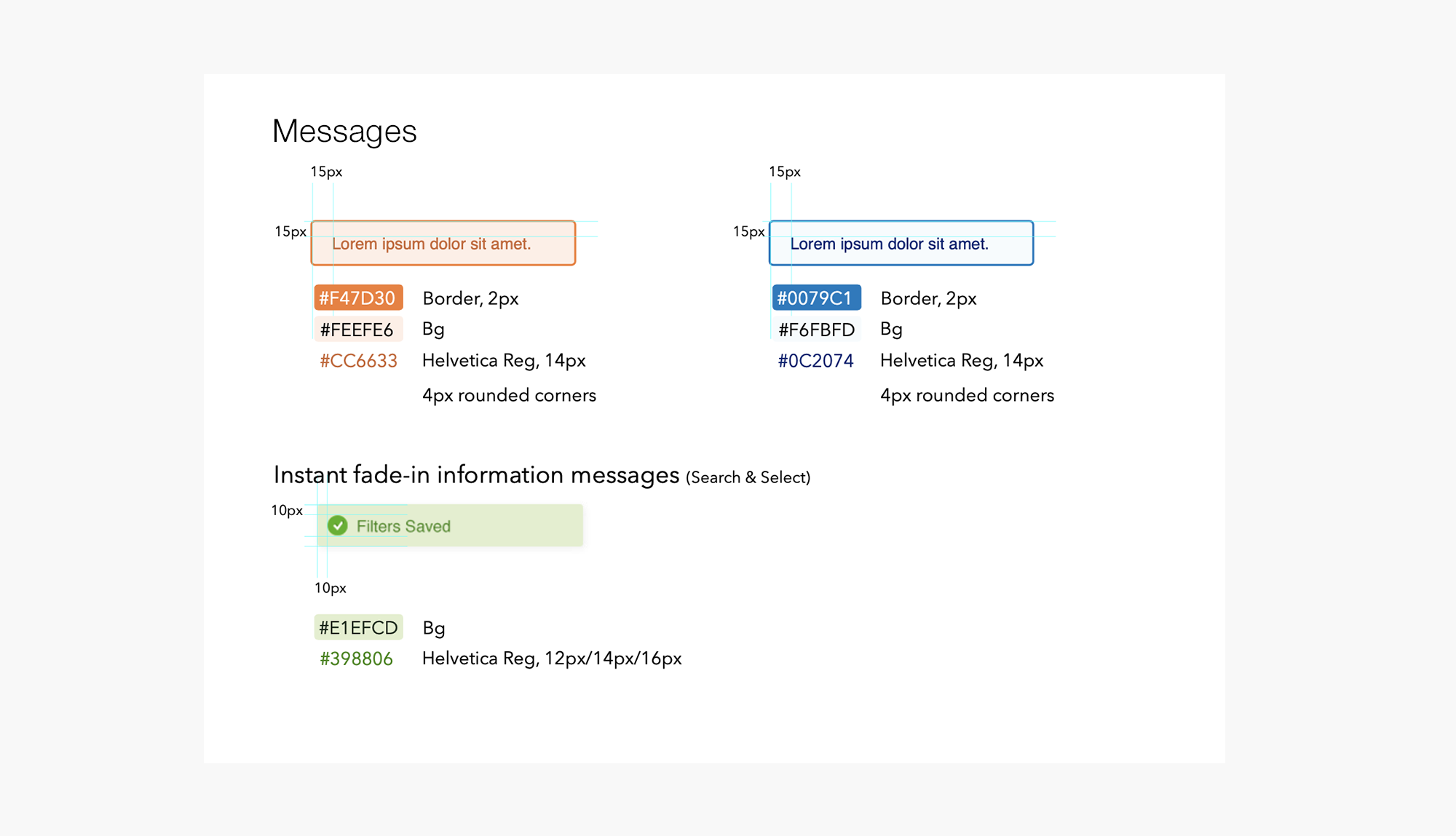Viewport: 1456px width, 836px height.
Task: Click the 'Bg' label beside #E1EFCD
Action: coord(434,628)
